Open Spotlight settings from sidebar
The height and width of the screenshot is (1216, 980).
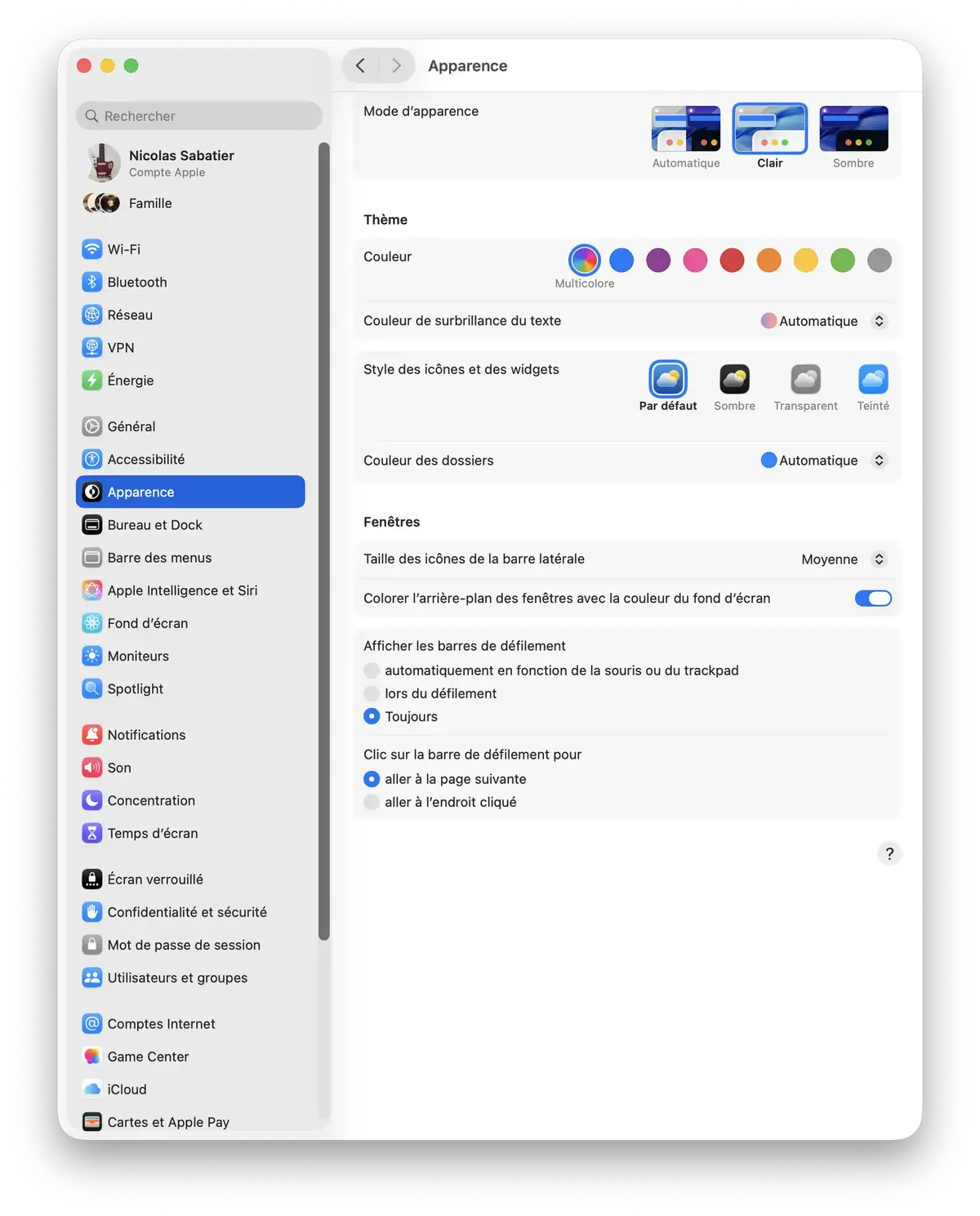(135, 688)
